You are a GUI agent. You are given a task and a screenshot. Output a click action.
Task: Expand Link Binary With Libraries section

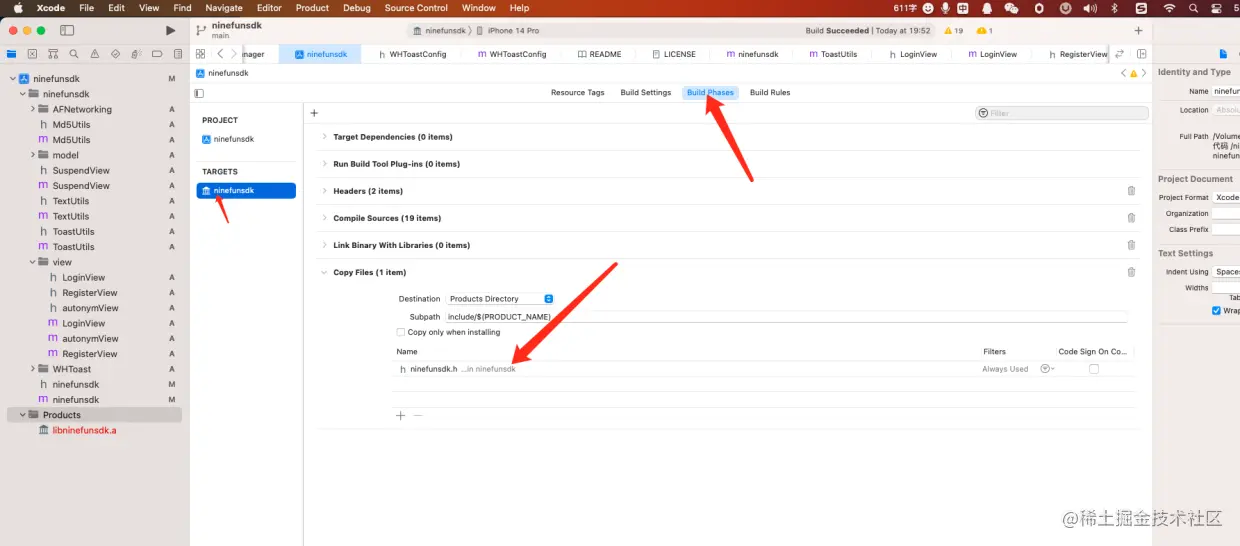(324, 245)
